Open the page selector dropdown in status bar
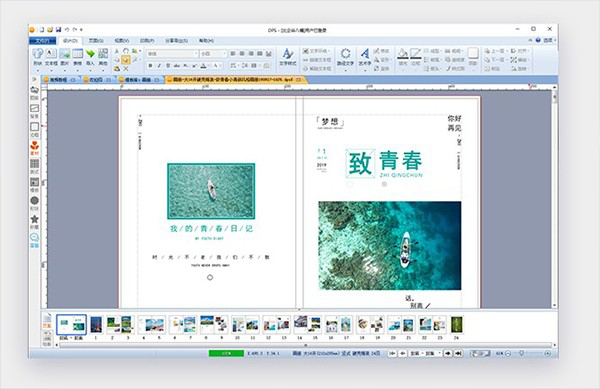This screenshot has height=389, width=600. click(x=439, y=353)
